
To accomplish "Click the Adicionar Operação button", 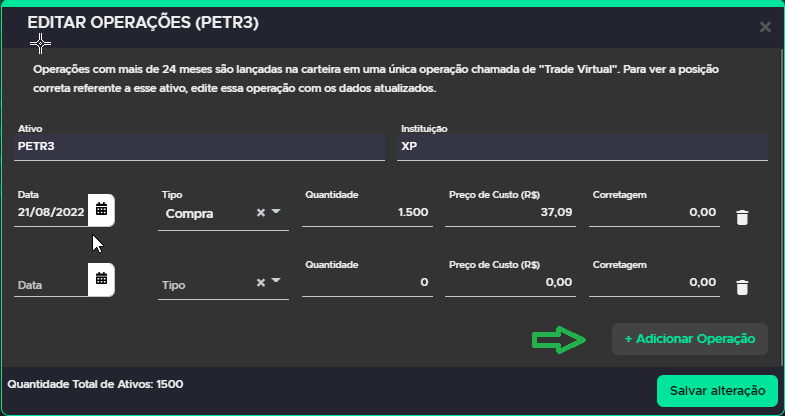I will 689,339.
